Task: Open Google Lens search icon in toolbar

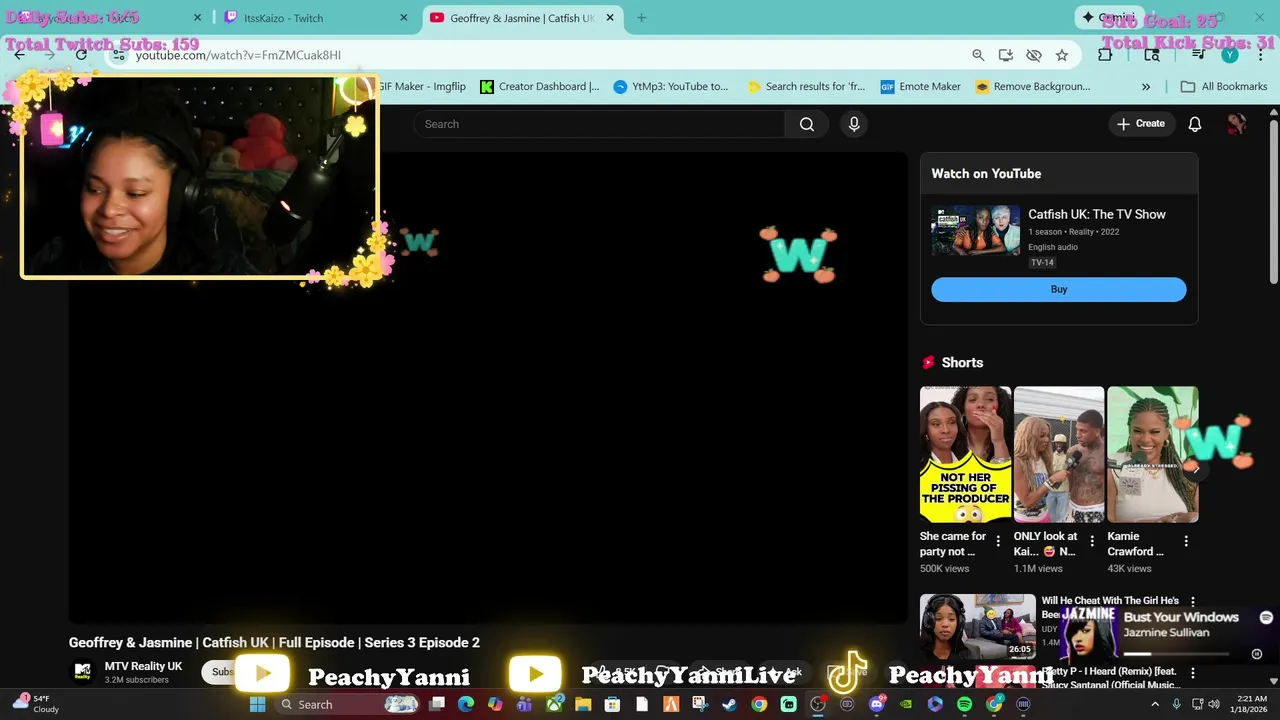Action: pos(1153,55)
